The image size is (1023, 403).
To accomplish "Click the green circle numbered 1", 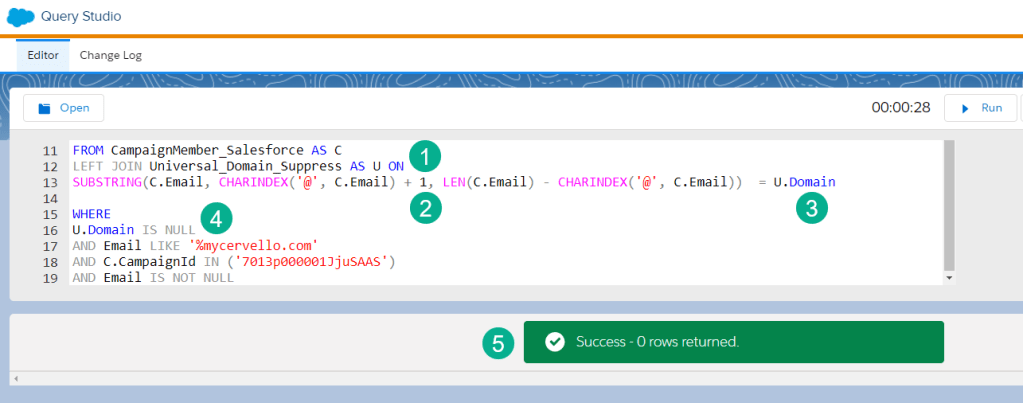I will 426,156.
